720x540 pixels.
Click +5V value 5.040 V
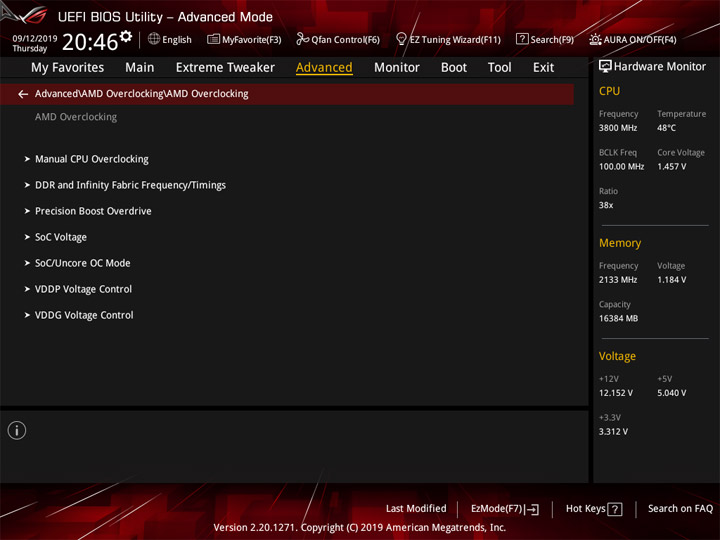671,393
